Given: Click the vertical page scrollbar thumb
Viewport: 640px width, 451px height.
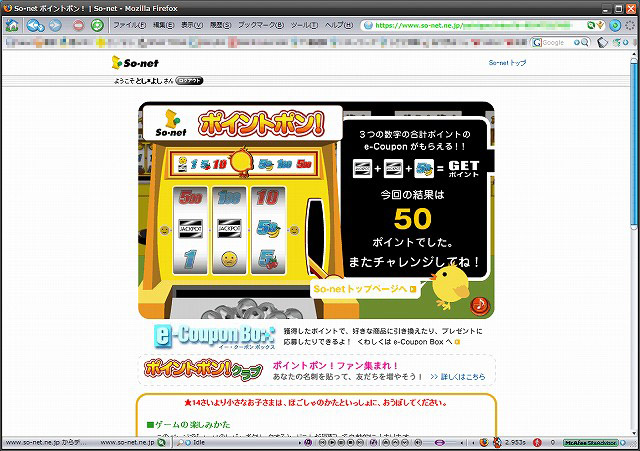Looking at the screenshot, I should (x=634, y=143).
